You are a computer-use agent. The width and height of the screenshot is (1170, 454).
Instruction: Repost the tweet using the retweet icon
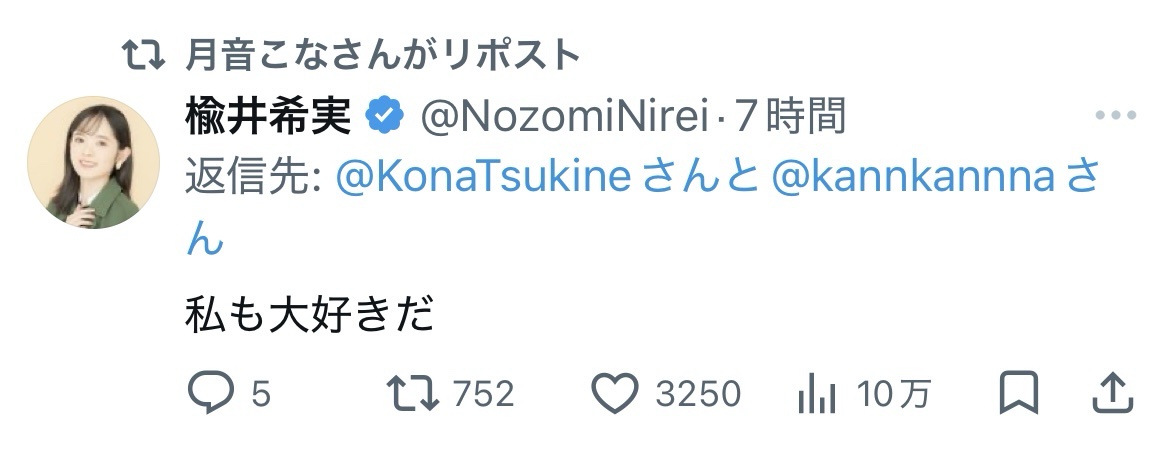[414, 393]
